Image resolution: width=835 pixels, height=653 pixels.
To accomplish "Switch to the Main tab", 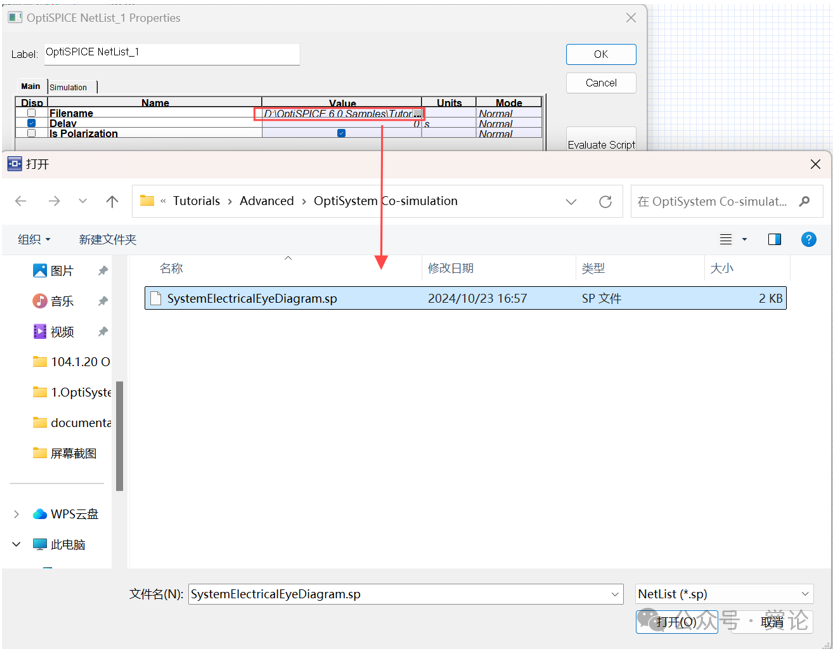I will click(31, 86).
